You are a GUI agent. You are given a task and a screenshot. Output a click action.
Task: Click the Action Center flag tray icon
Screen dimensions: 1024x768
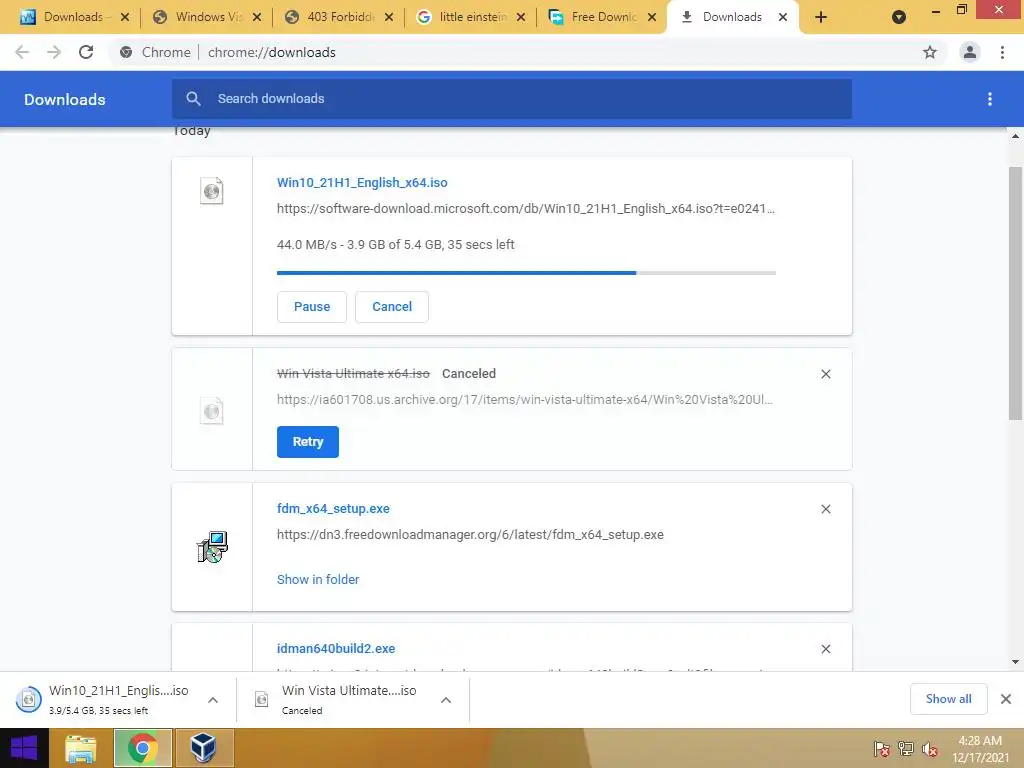coord(881,748)
